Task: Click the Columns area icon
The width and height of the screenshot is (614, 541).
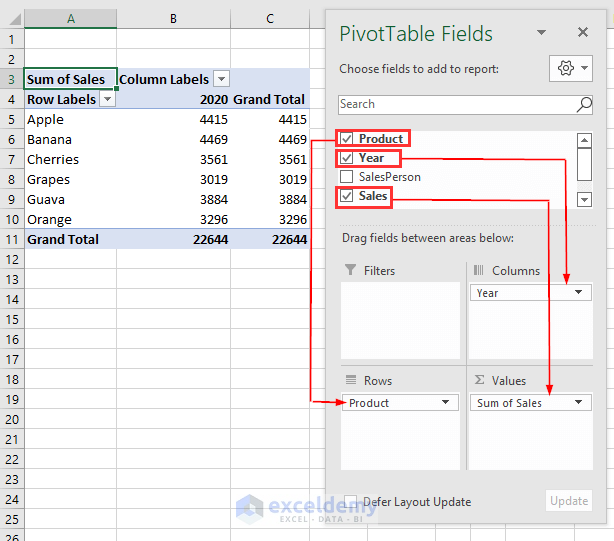Action: 478,270
